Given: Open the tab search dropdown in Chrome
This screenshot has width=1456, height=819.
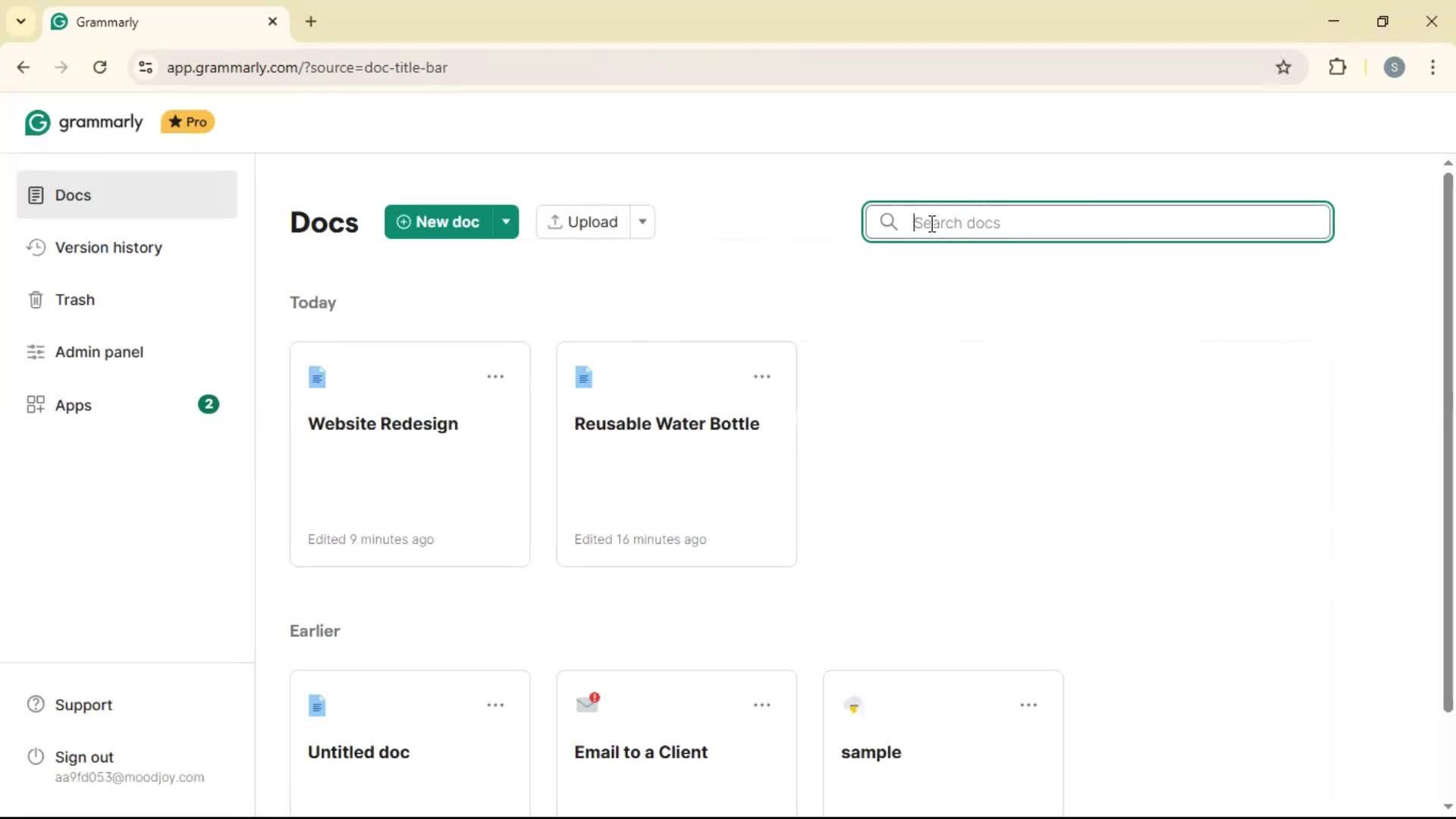Looking at the screenshot, I should tap(21, 21).
